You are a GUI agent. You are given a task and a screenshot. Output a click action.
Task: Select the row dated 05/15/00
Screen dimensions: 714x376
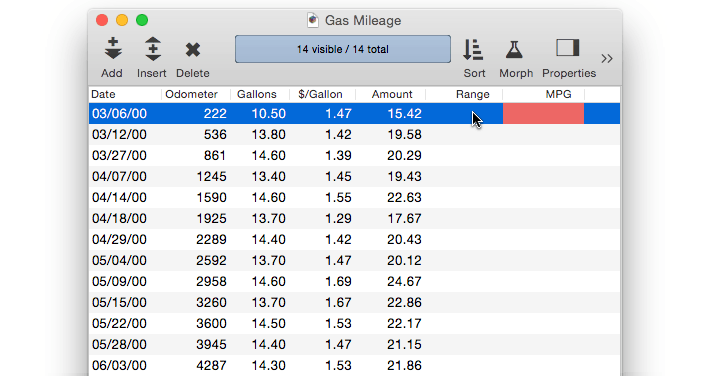(x=354, y=302)
